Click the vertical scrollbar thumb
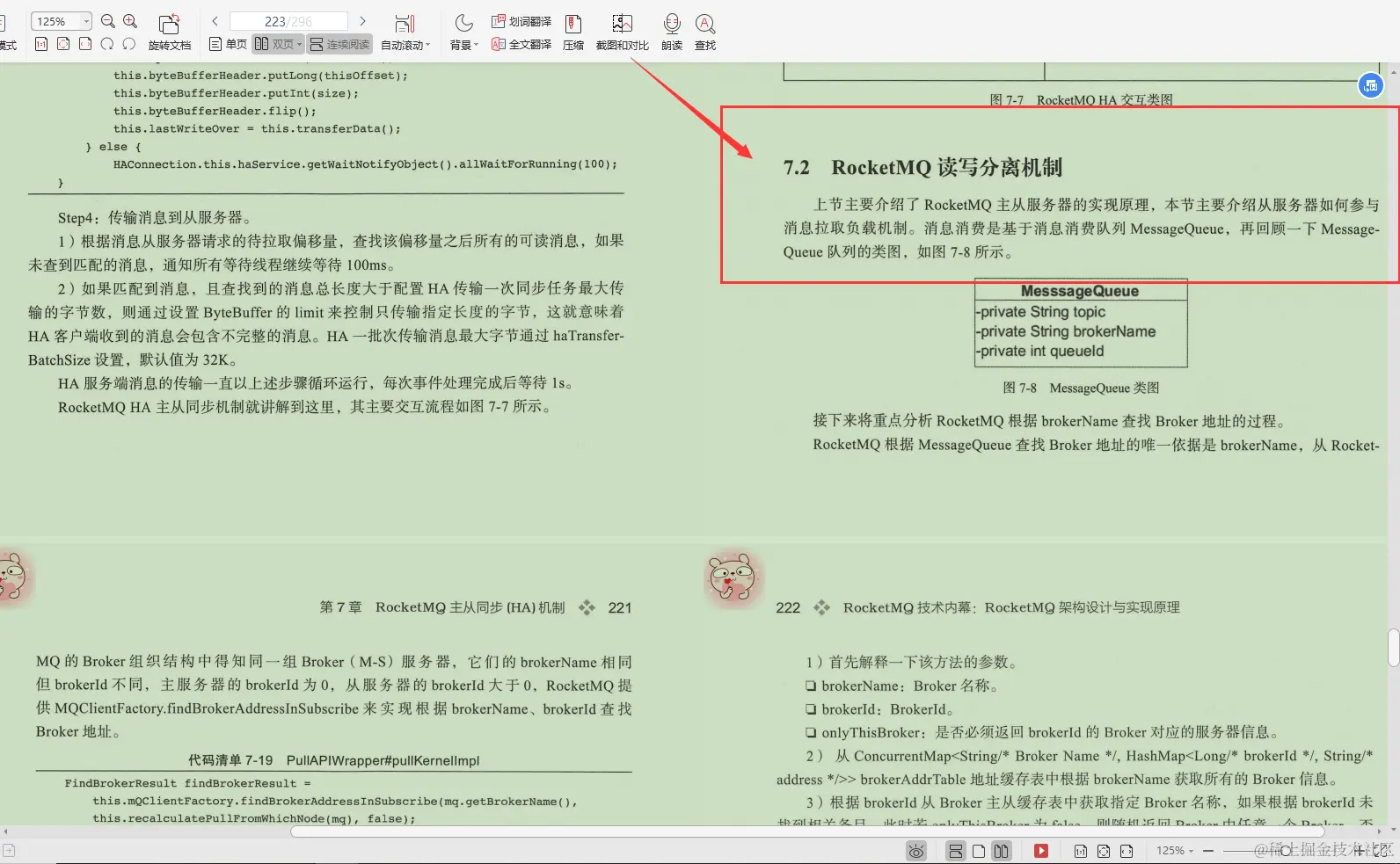 [1393, 648]
